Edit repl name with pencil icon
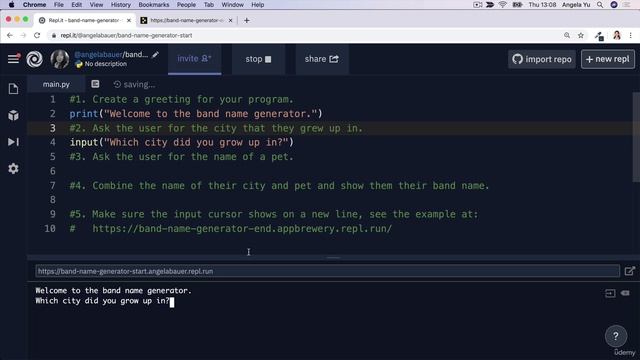 (156, 55)
